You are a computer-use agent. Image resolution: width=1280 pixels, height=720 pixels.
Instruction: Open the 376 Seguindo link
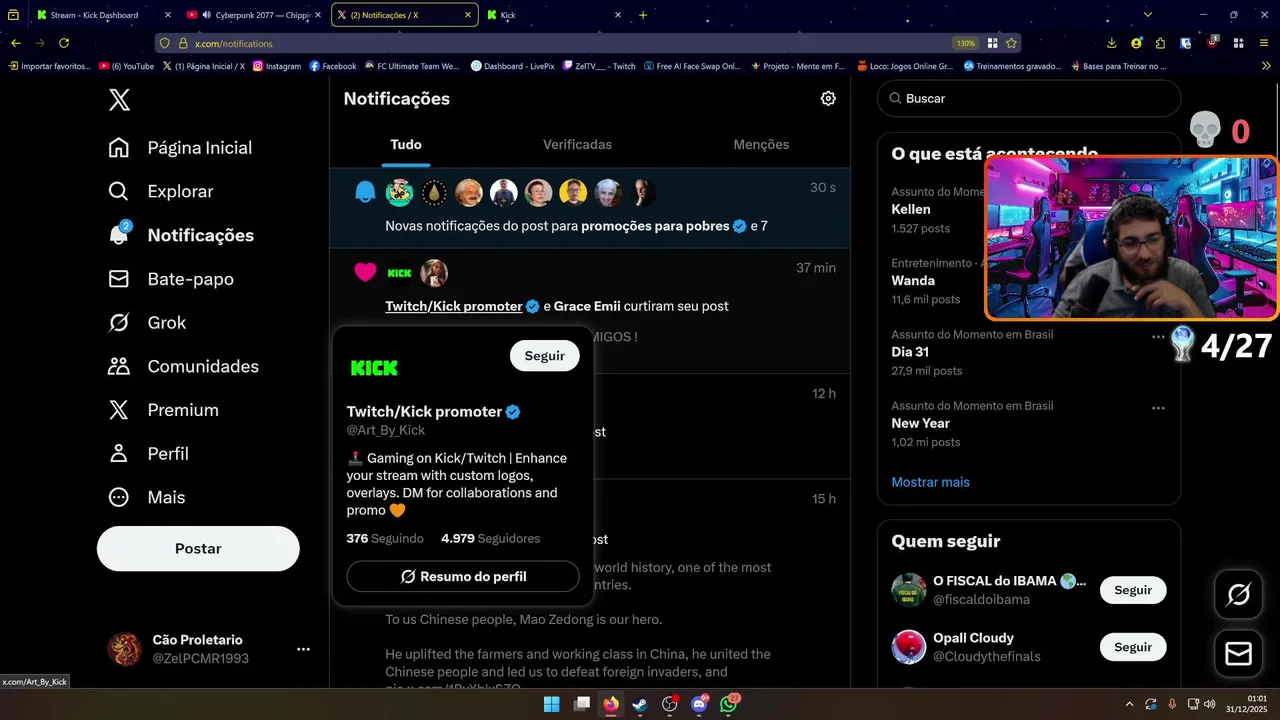point(385,538)
